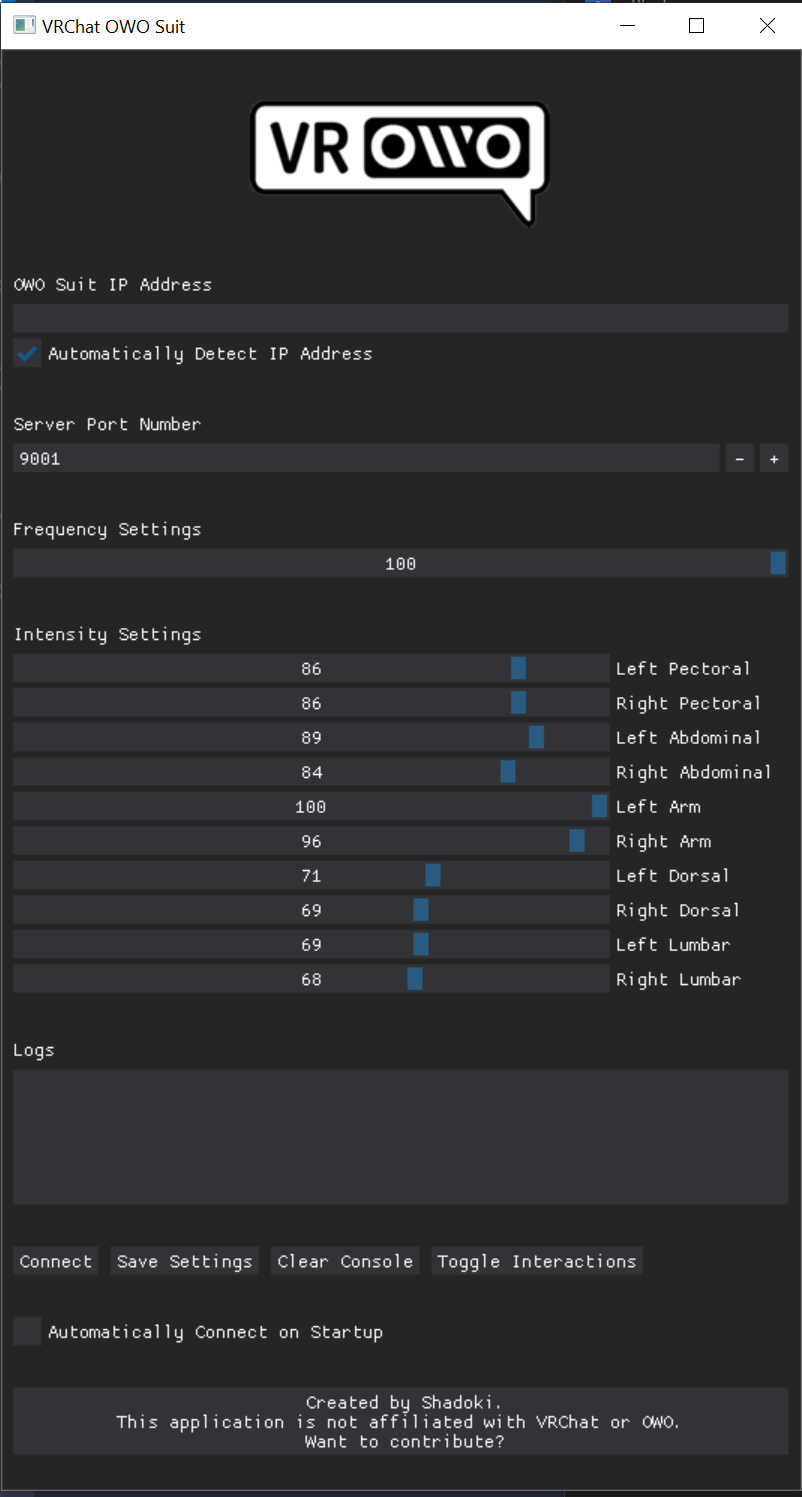Click the Left Arm intensity slider handle
This screenshot has height=1497, width=802.
pyautogui.click(x=599, y=807)
